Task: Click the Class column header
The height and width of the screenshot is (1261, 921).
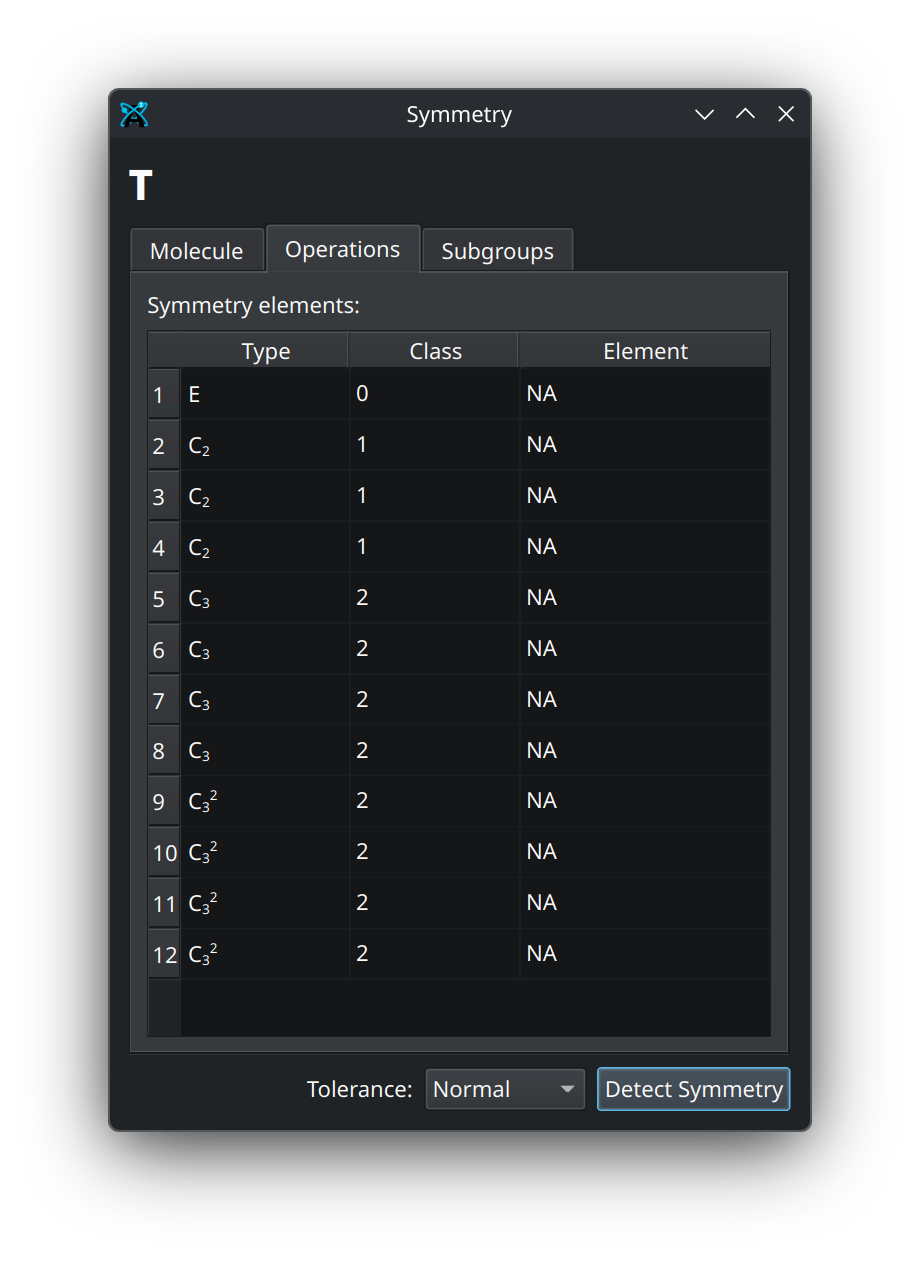Action: point(435,351)
